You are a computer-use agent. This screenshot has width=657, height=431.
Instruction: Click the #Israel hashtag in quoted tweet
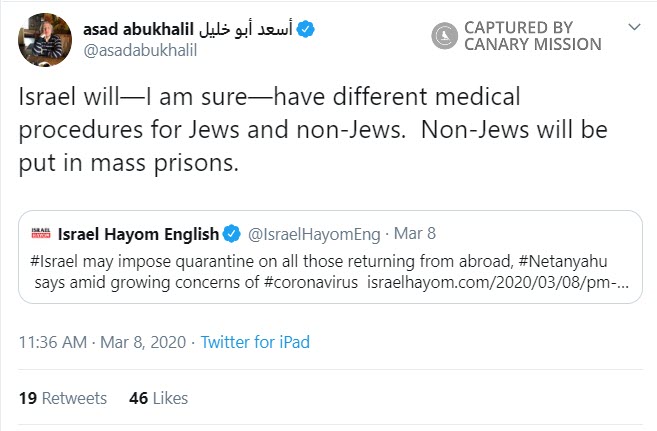click(57, 261)
